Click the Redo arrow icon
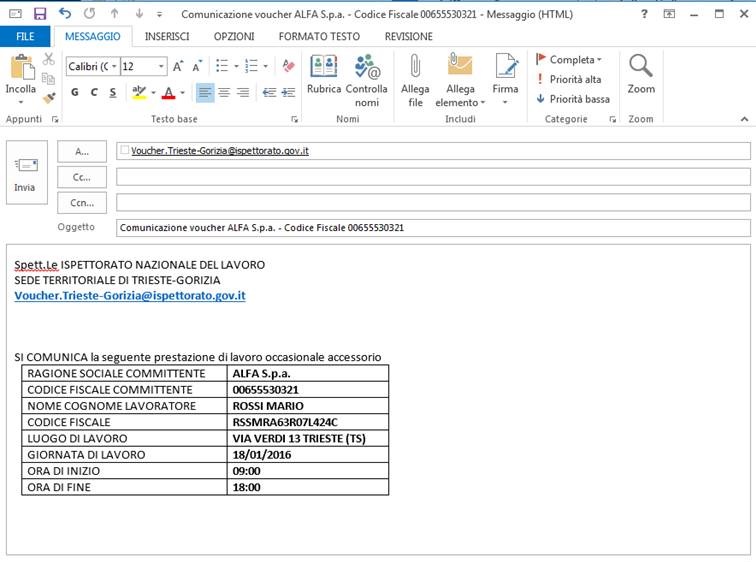 [x=89, y=13]
